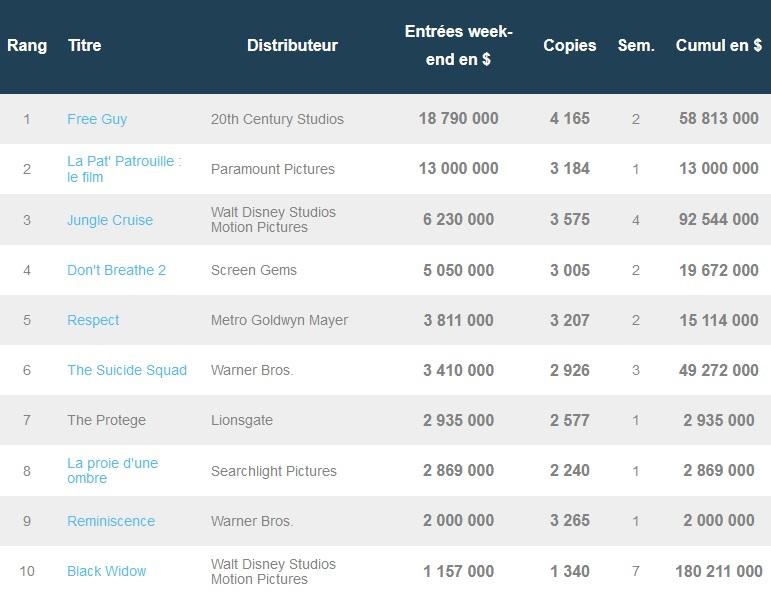Viewport: 771px width, 595px height.
Task: Click Metro Goldwyn Mayer distributor cell
Action: pyautogui.click(x=279, y=320)
